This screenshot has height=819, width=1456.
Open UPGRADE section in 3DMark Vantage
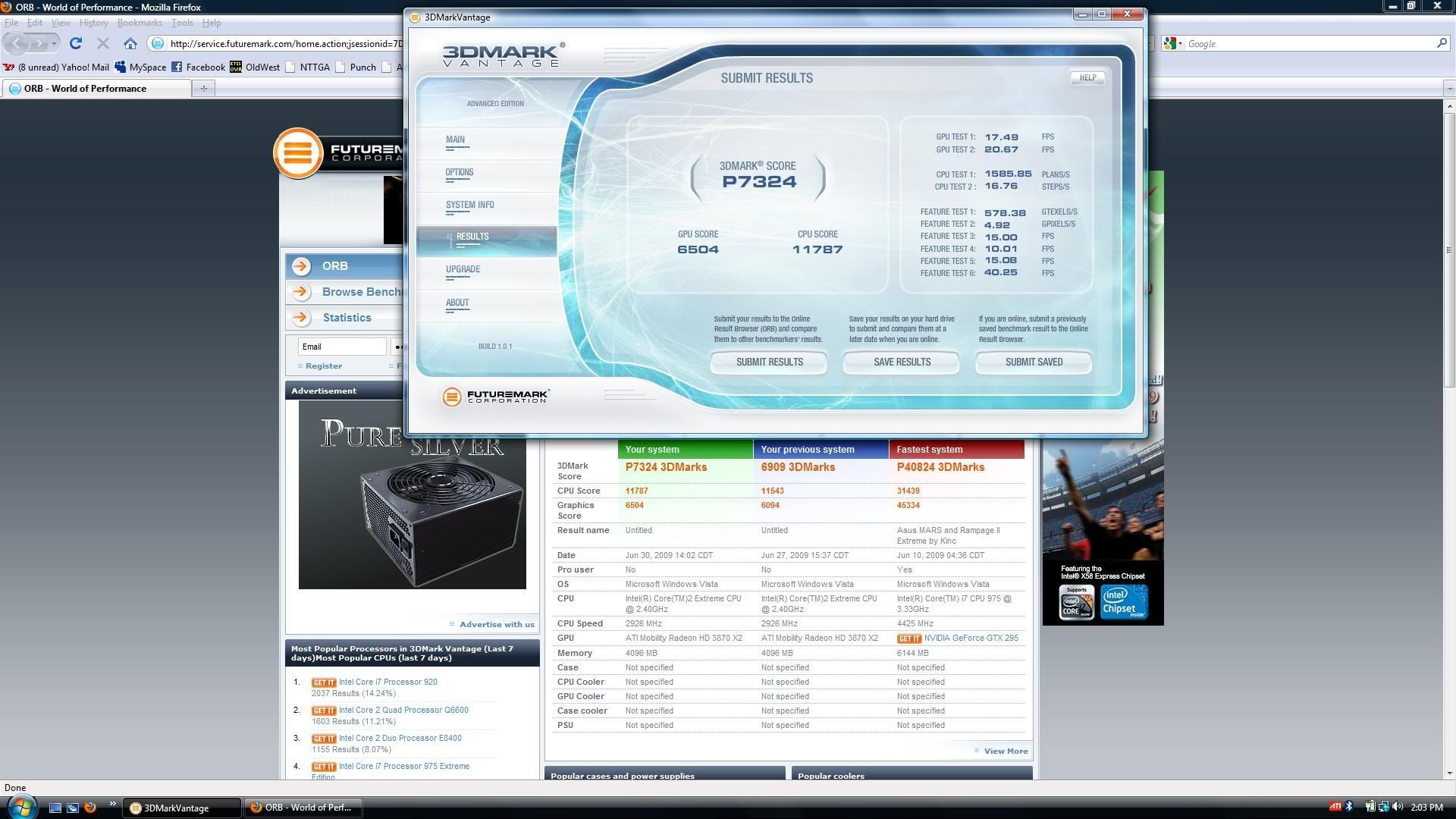[x=463, y=270]
